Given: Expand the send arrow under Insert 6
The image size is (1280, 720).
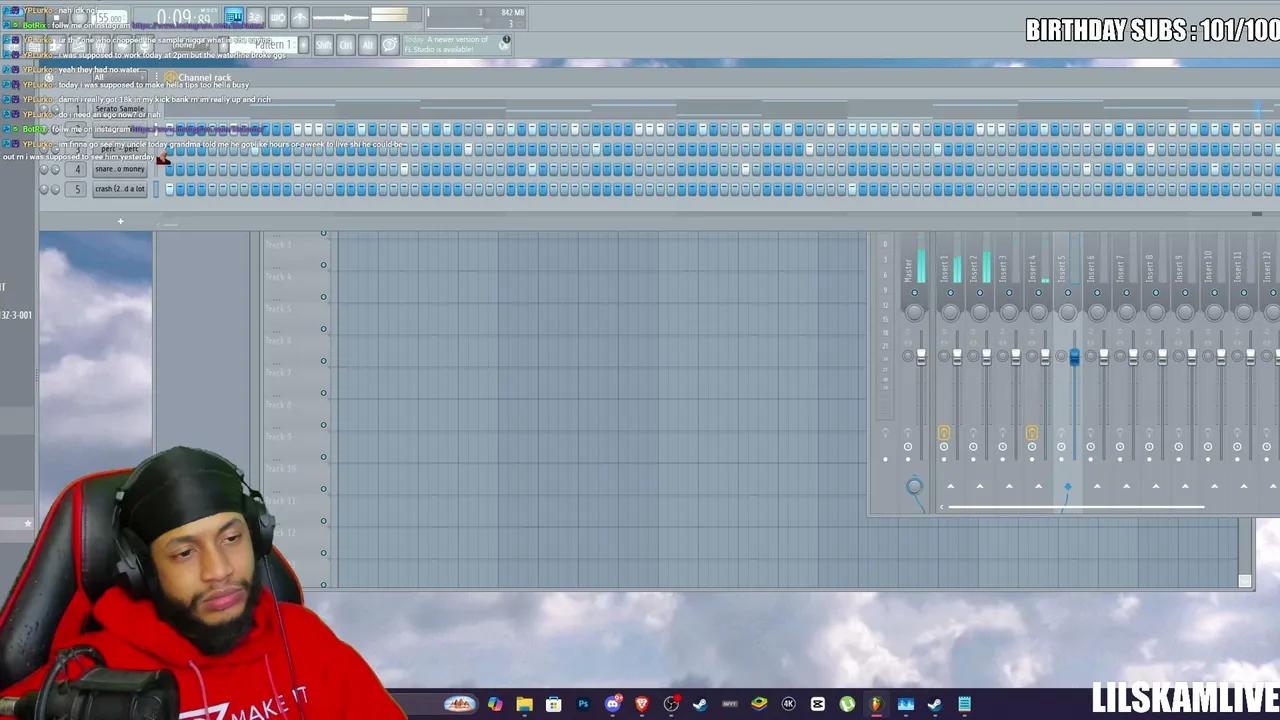Looking at the screenshot, I should coord(1098,486).
